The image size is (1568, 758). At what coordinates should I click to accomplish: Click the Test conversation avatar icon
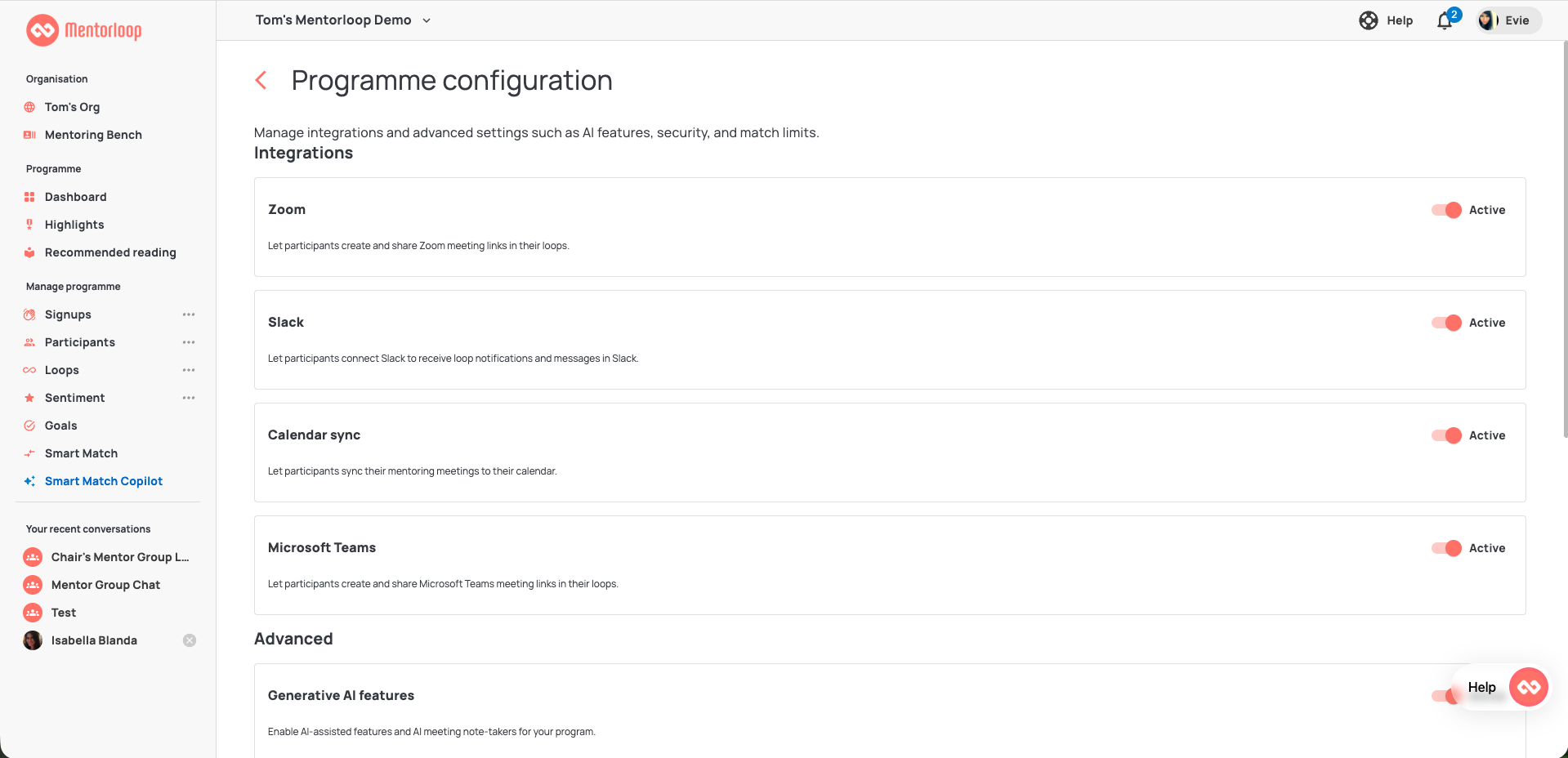(33, 613)
